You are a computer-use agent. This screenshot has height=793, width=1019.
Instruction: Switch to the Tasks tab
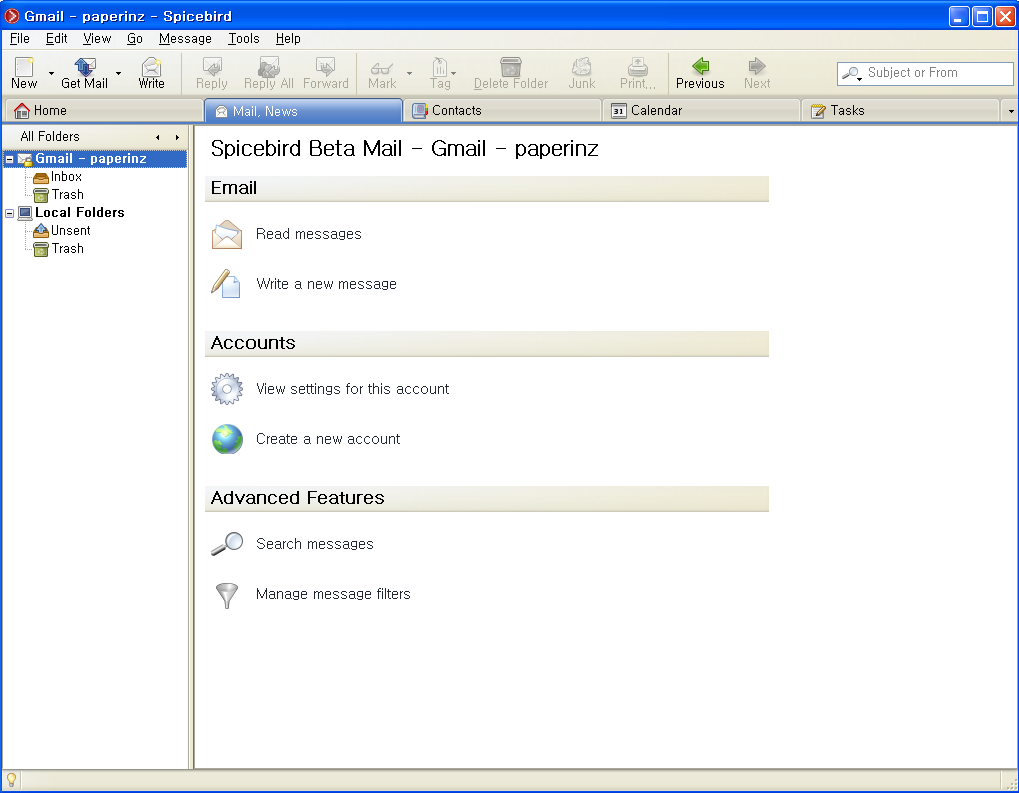tap(900, 110)
